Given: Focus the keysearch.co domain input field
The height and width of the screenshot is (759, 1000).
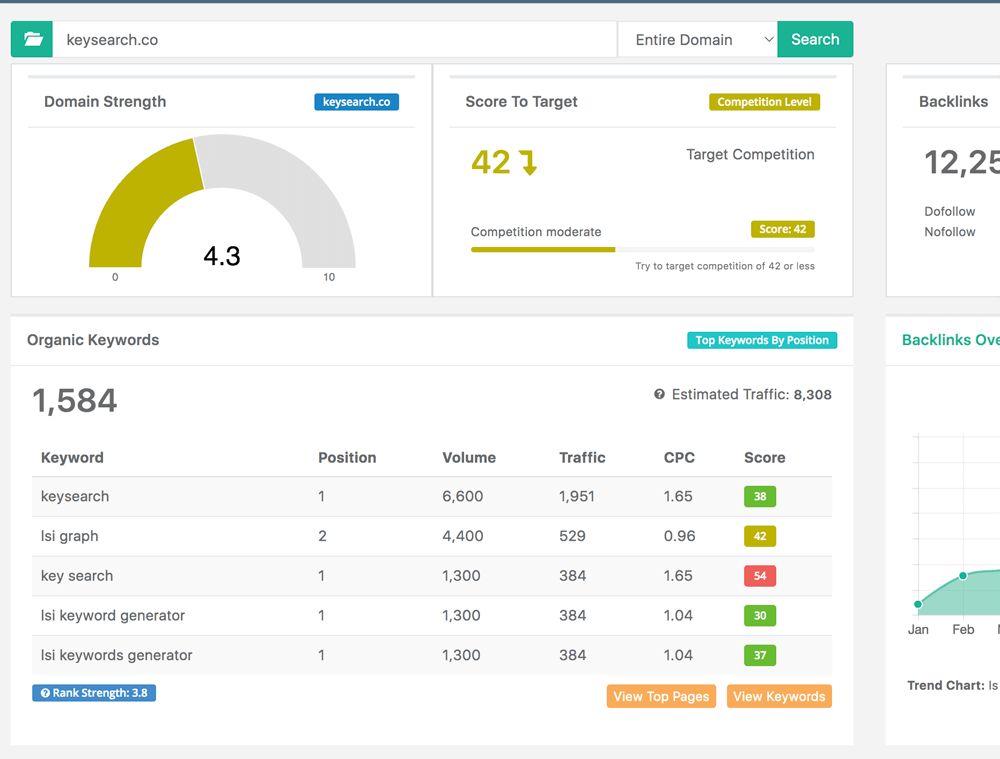Looking at the screenshot, I should click(334, 40).
